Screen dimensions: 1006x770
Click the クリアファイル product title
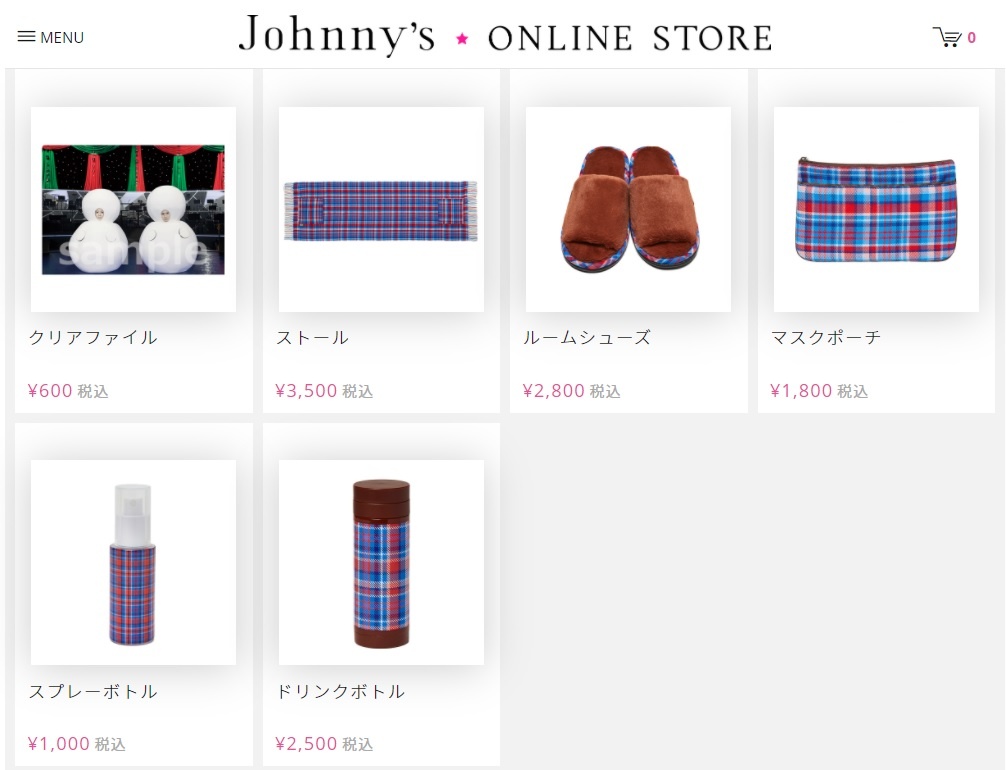coord(93,338)
